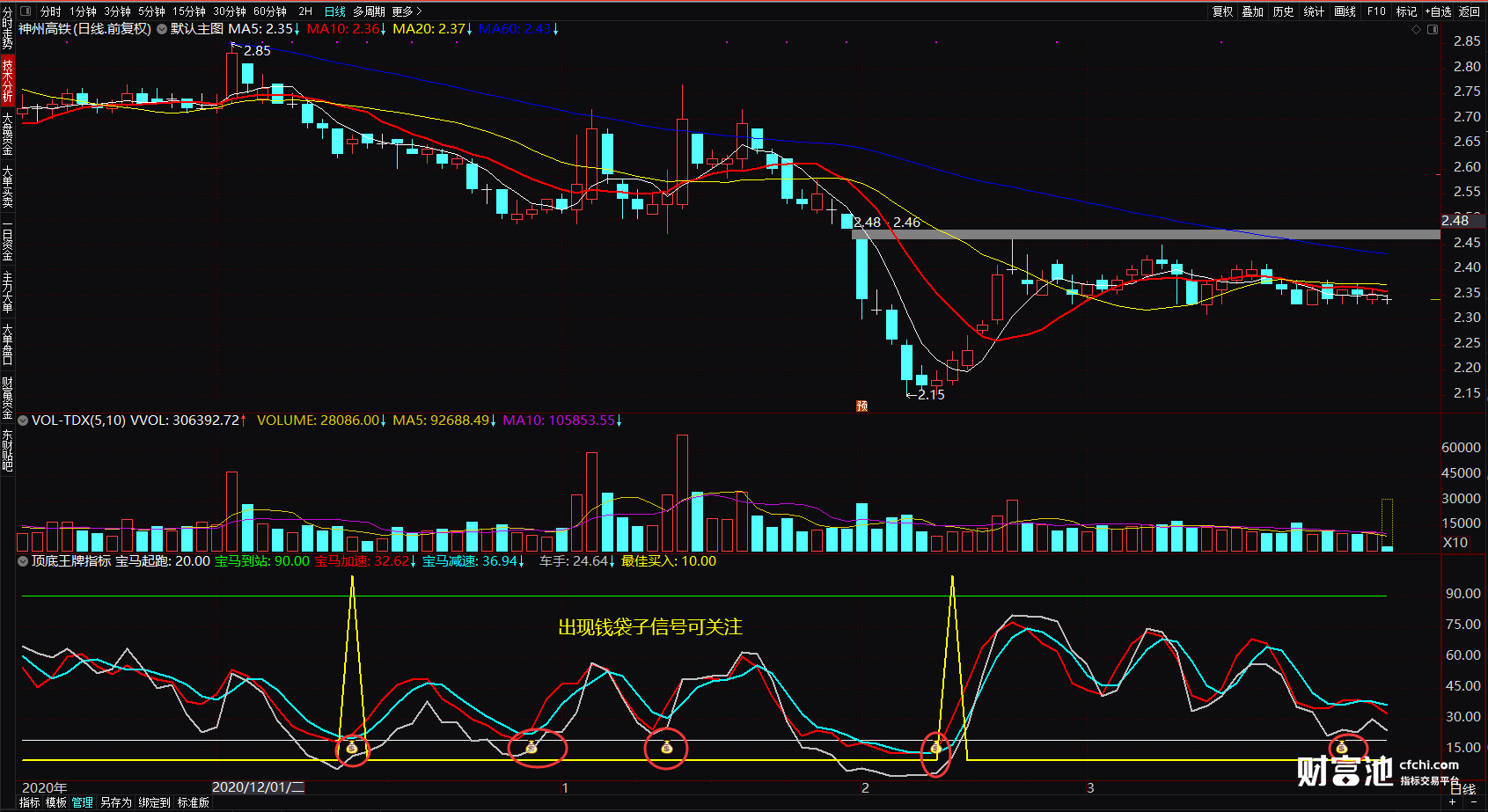The width and height of the screenshot is (1488, 812).
Task: Click the 2020/12/01 date marker
Action: pyautogui.click(x=259, y=787)
